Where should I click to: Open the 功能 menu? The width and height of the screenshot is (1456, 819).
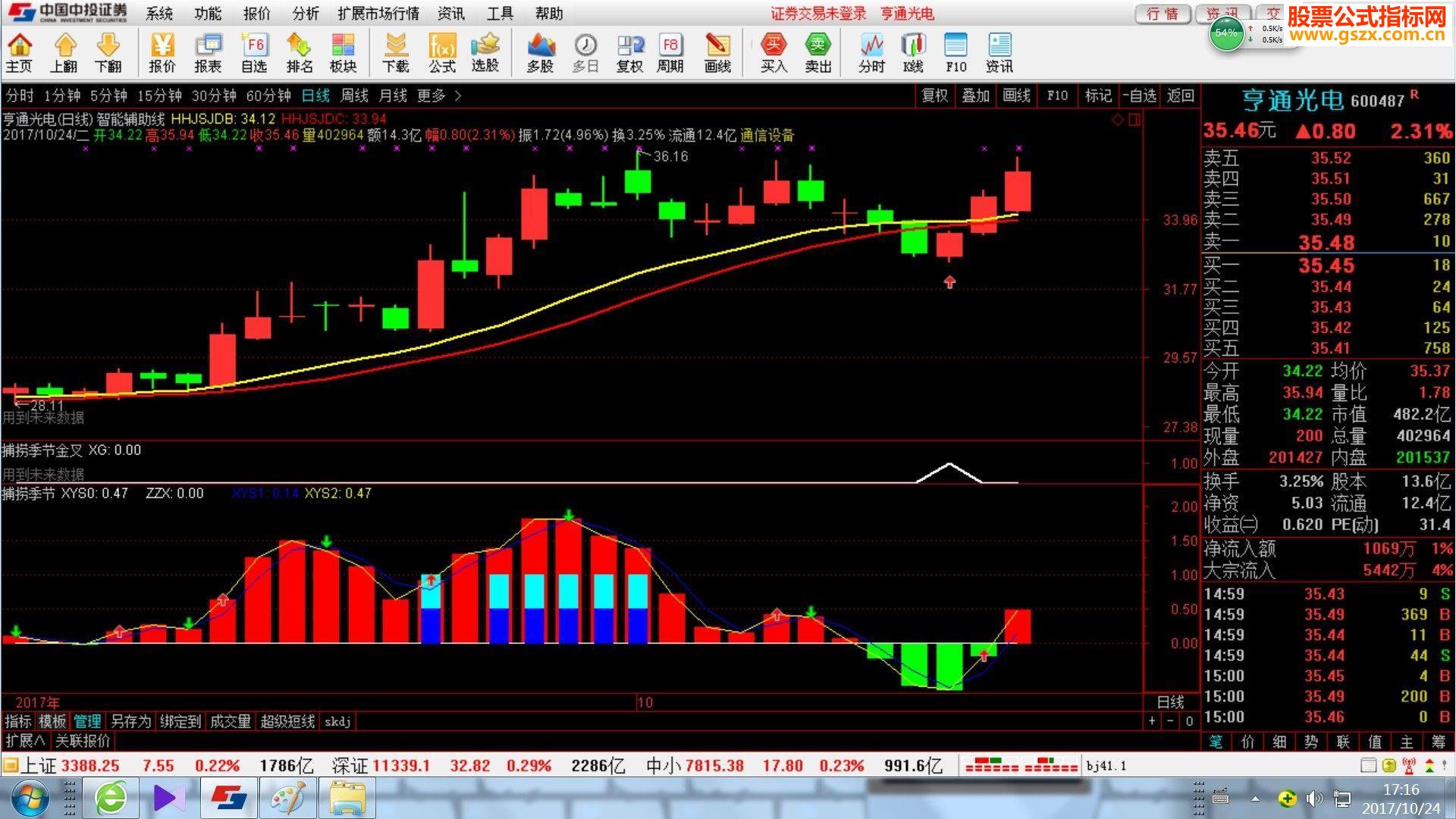(x=208, y=14)
